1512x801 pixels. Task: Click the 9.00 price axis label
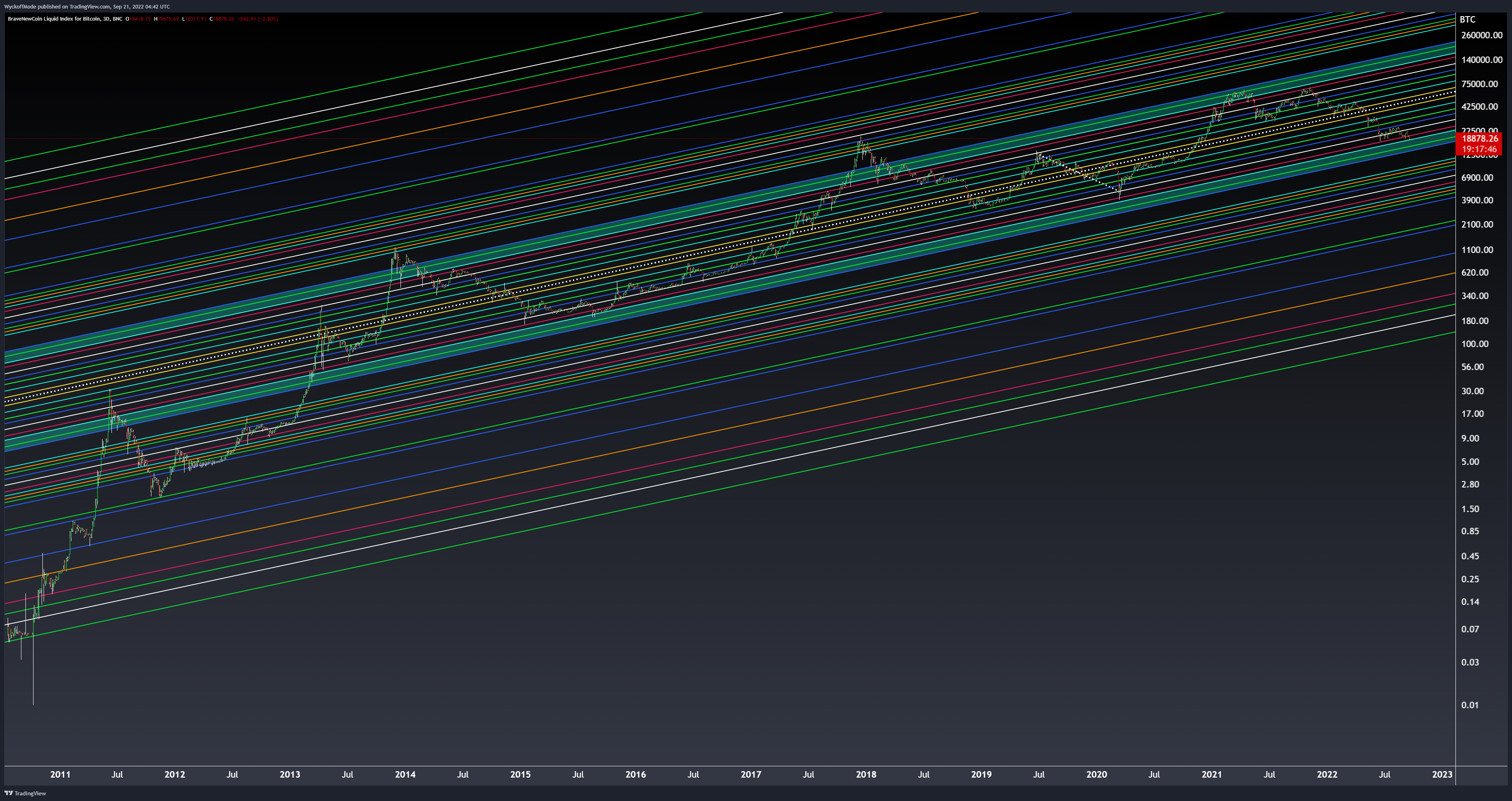(1470, 438)
